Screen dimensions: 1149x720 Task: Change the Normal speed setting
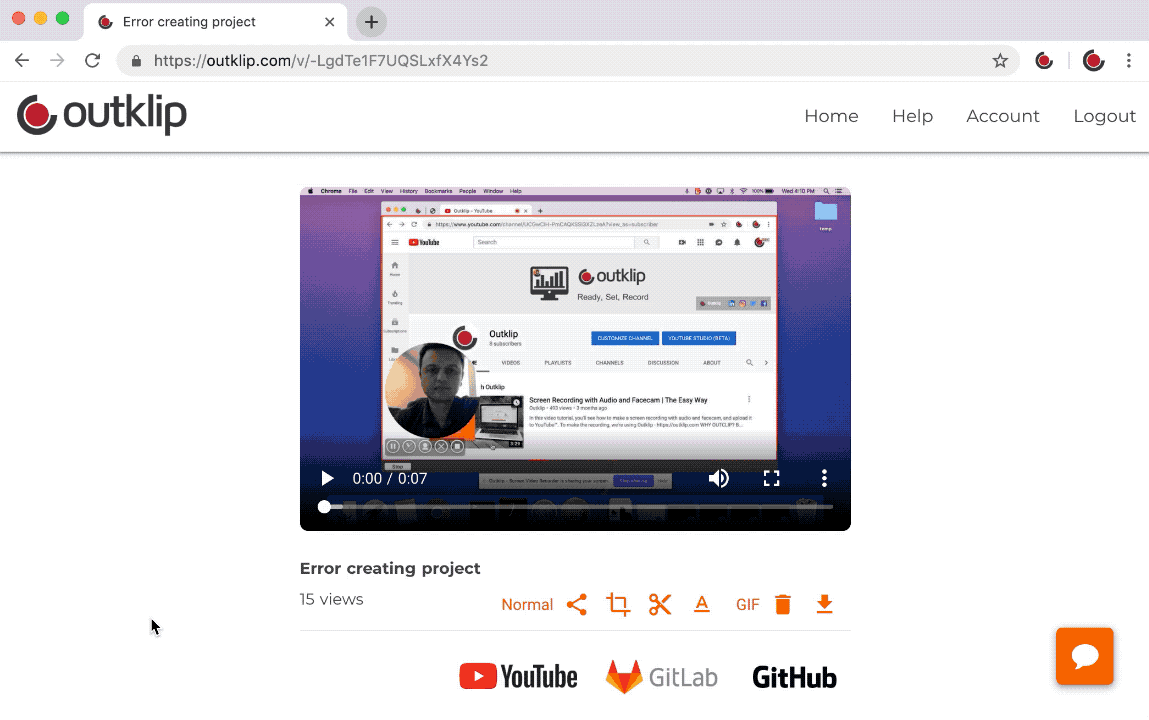point(527,604)
